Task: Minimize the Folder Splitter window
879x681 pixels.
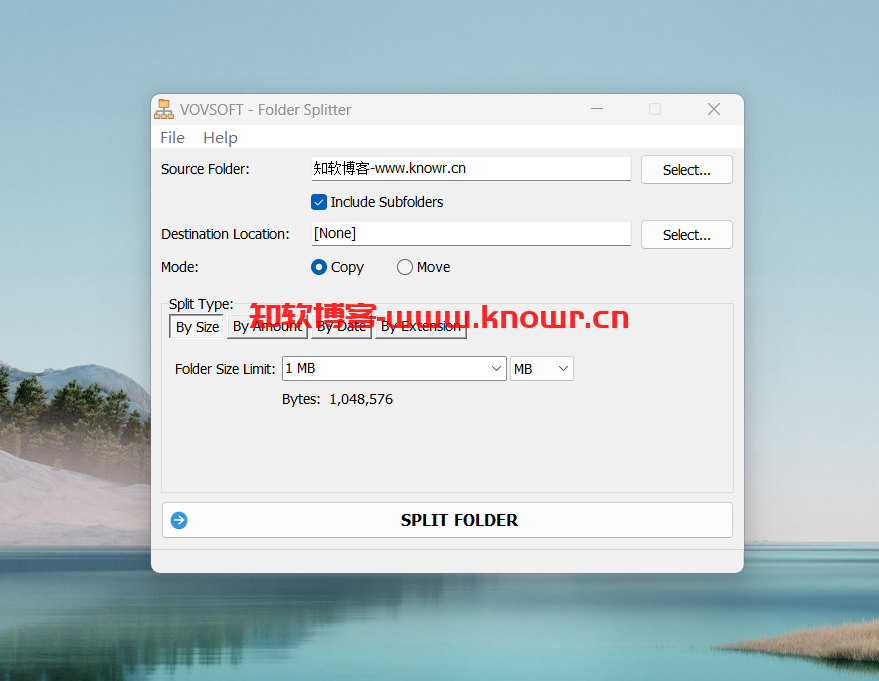Action: (x=597, y=109)
